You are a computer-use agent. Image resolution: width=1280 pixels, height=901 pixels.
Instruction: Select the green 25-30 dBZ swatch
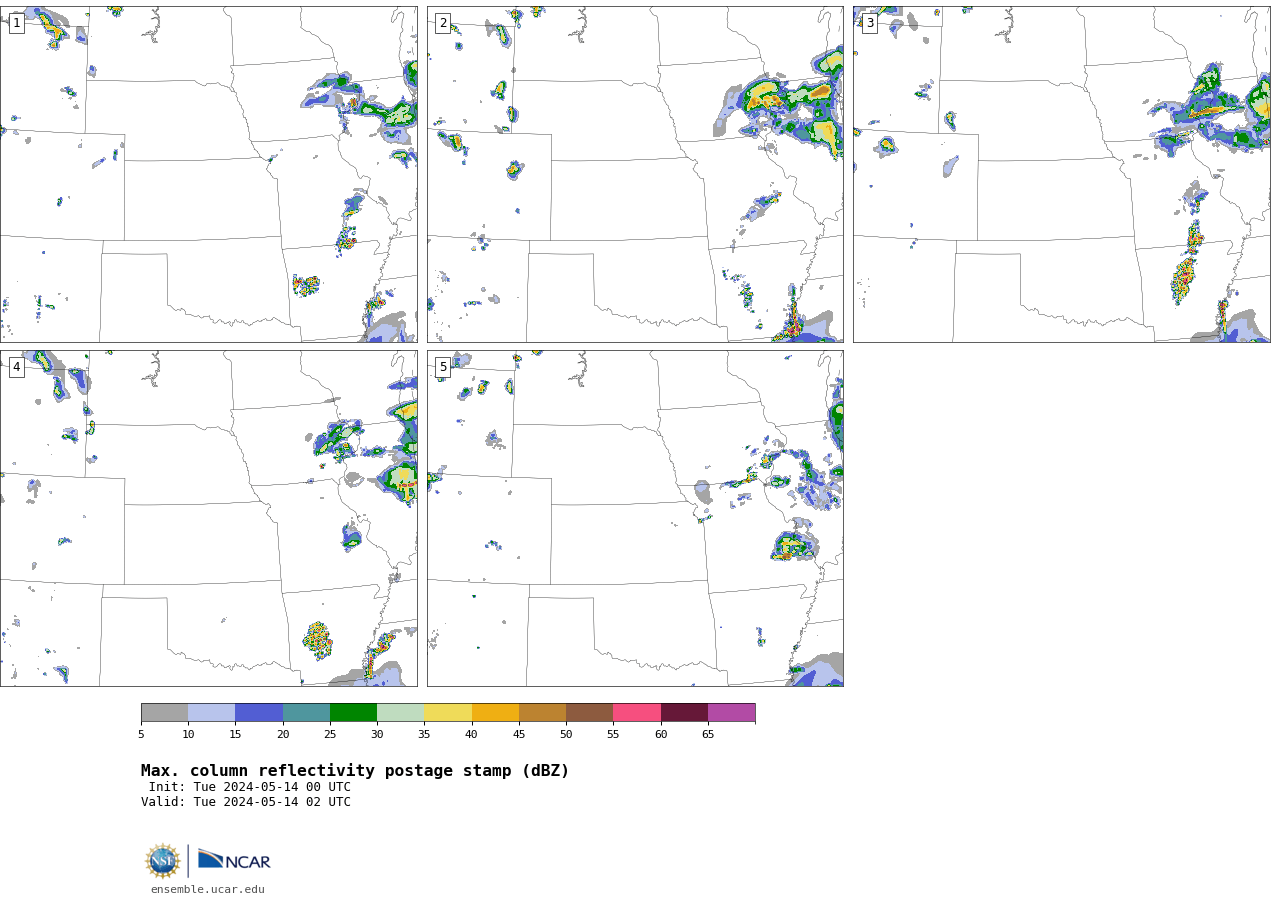pos(354,713)
